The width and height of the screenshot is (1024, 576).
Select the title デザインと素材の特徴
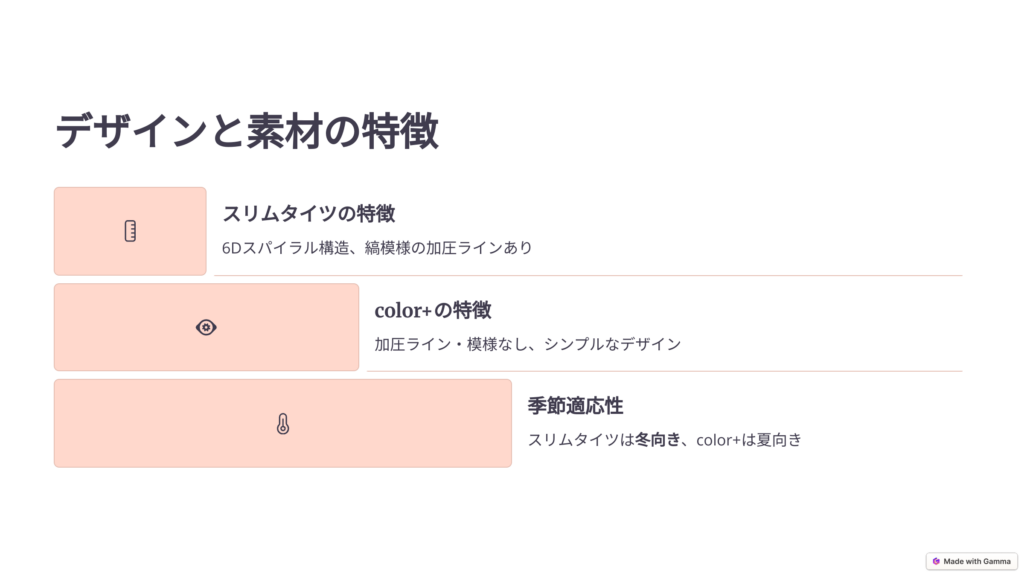tap(247, 131)
